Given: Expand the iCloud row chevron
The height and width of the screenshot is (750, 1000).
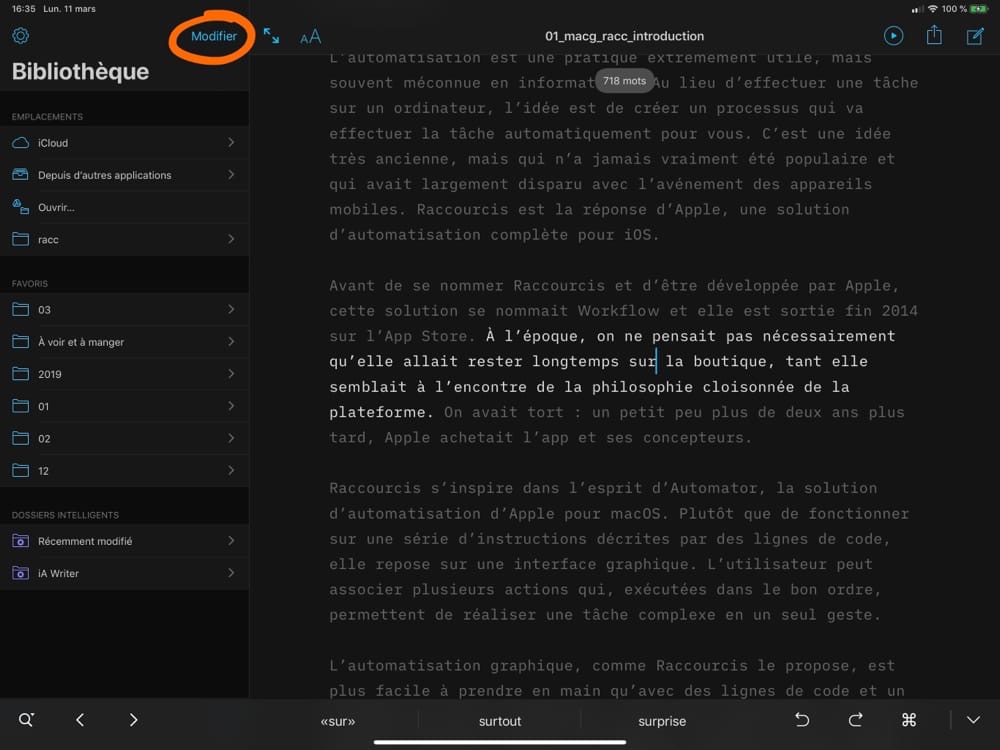Looking at the screenshot, I should 231,142.
